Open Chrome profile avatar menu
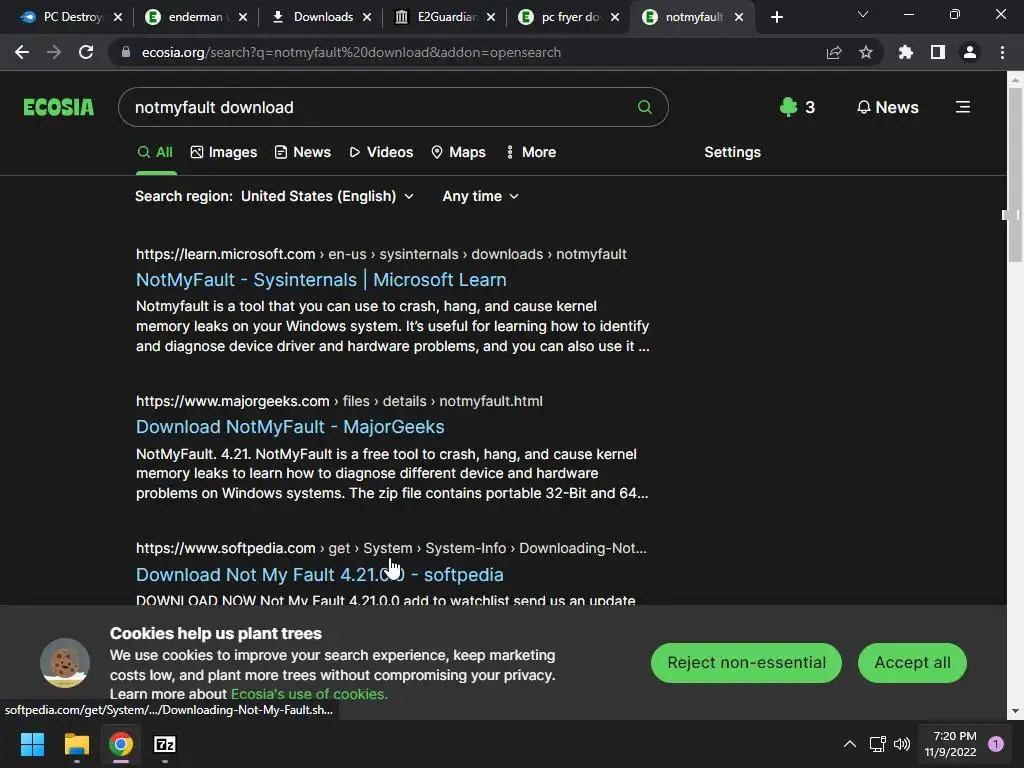 [970, 52]
